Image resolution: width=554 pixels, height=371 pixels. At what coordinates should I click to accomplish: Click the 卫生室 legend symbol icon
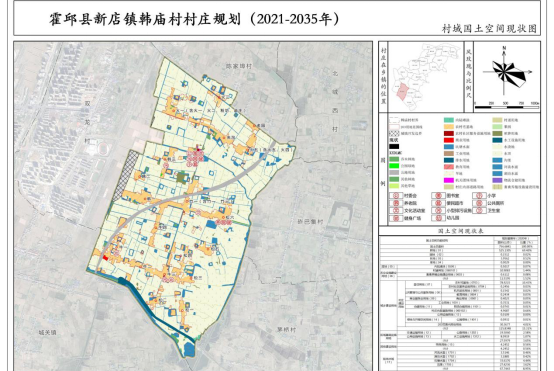479,211
